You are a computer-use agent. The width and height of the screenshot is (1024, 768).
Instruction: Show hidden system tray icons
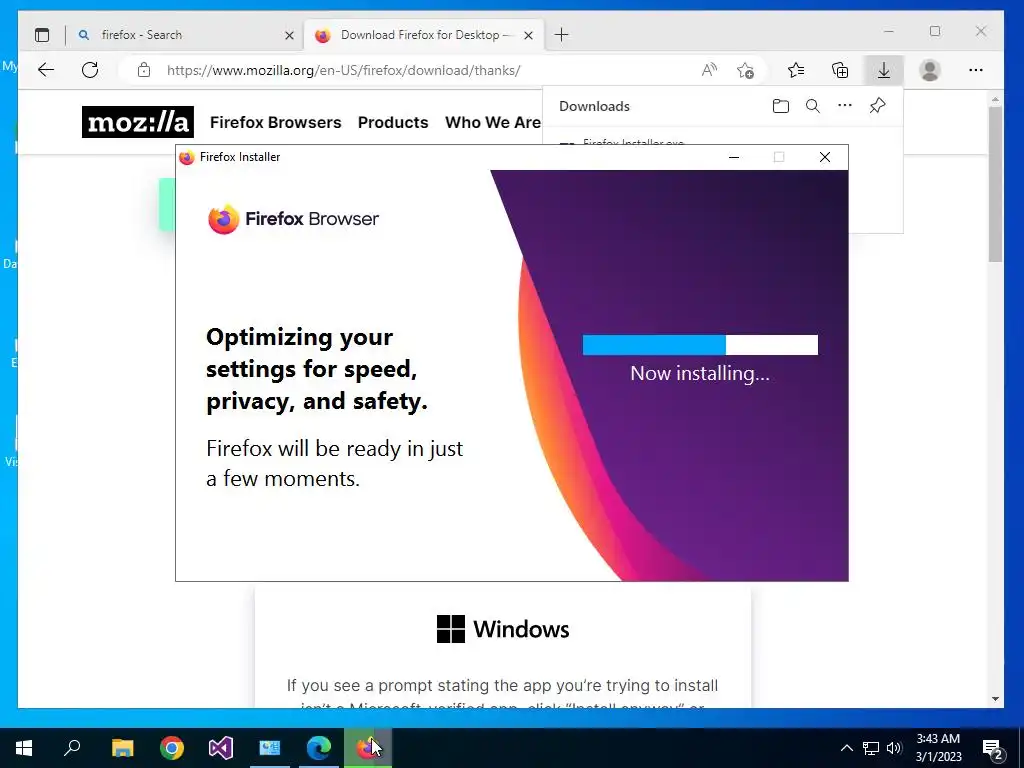(846, 748)
